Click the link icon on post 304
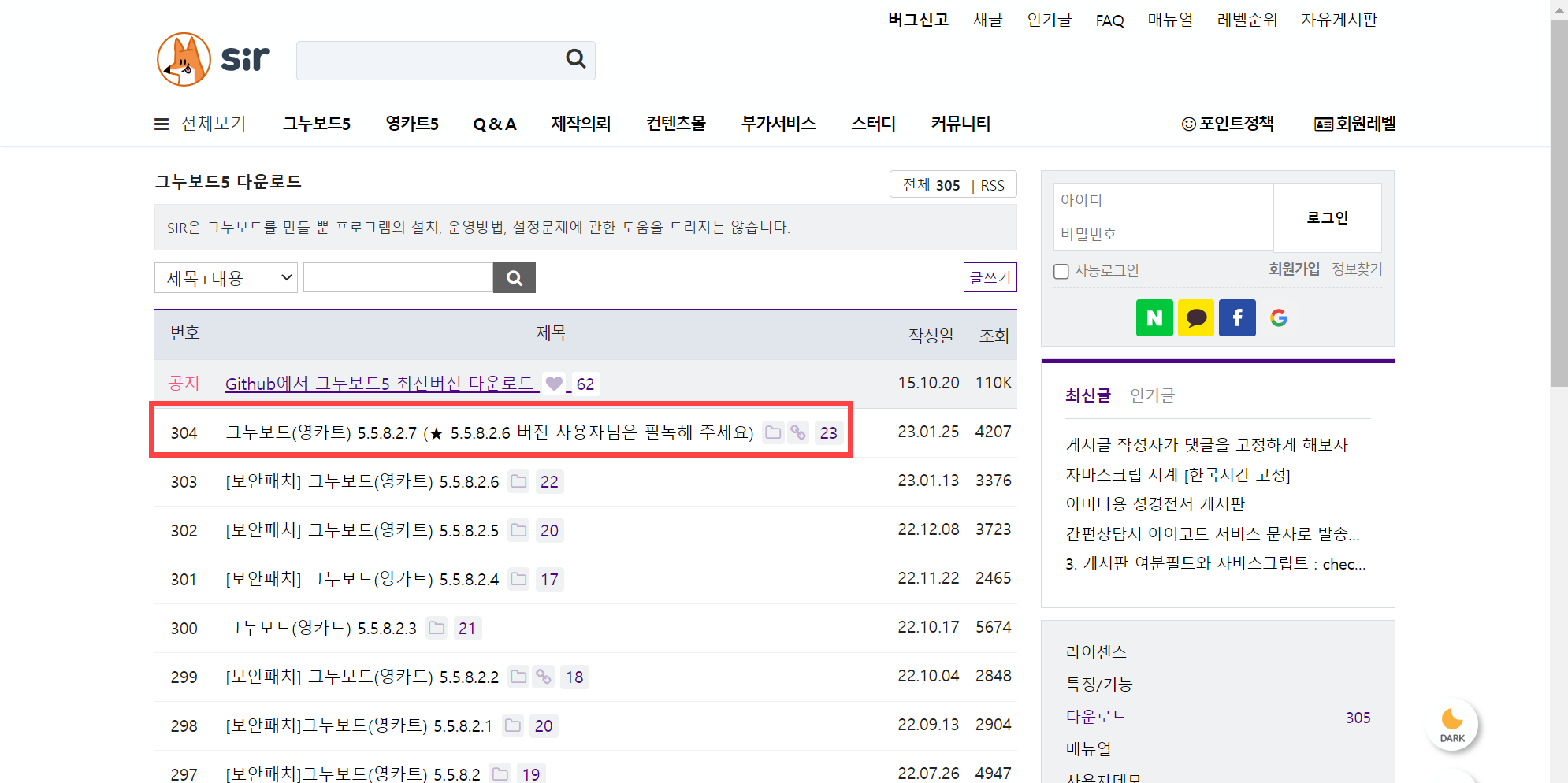 coord(798,432)
